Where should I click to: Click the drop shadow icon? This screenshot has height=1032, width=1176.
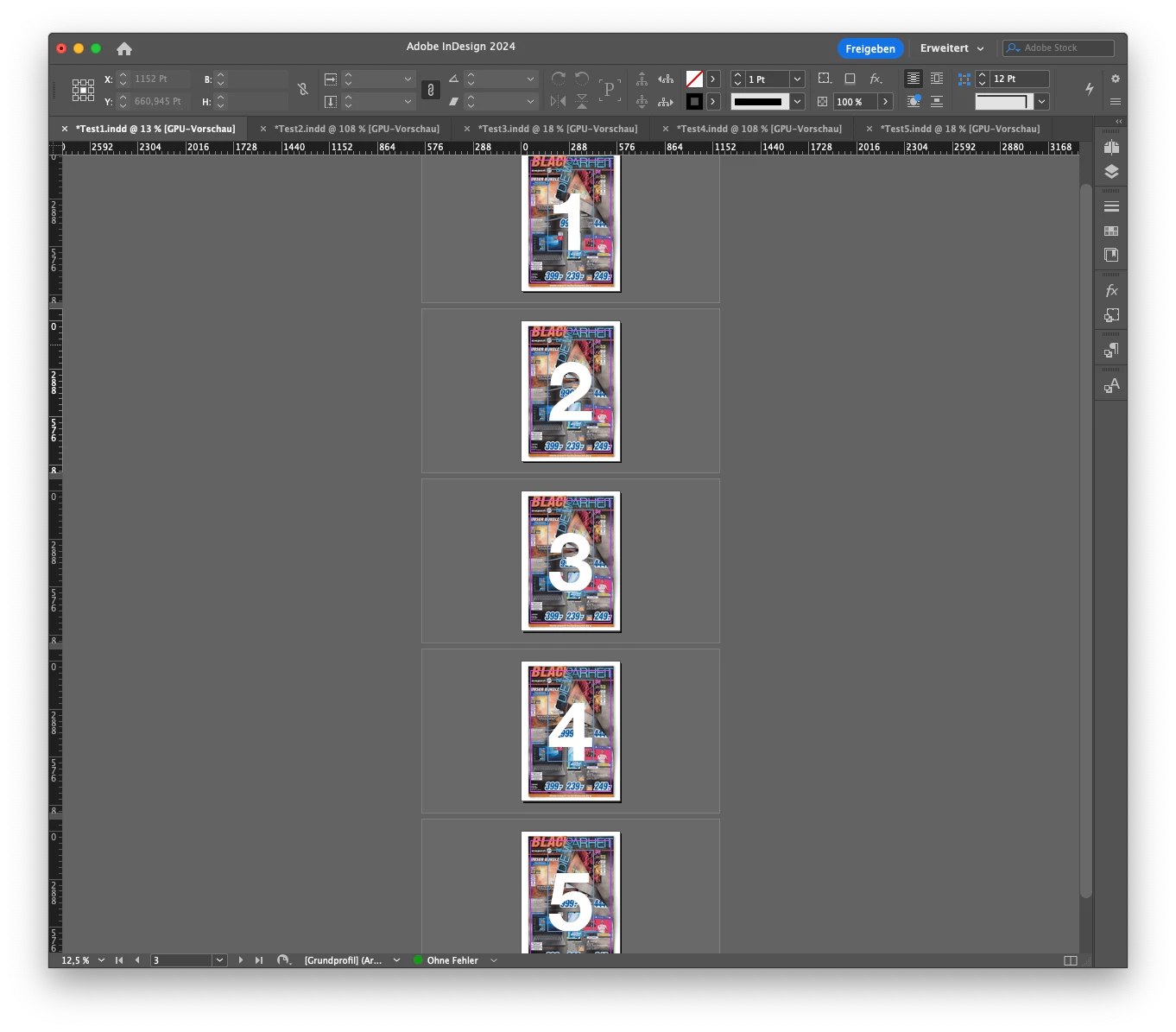pyautogui.click(x=850, y=79)
